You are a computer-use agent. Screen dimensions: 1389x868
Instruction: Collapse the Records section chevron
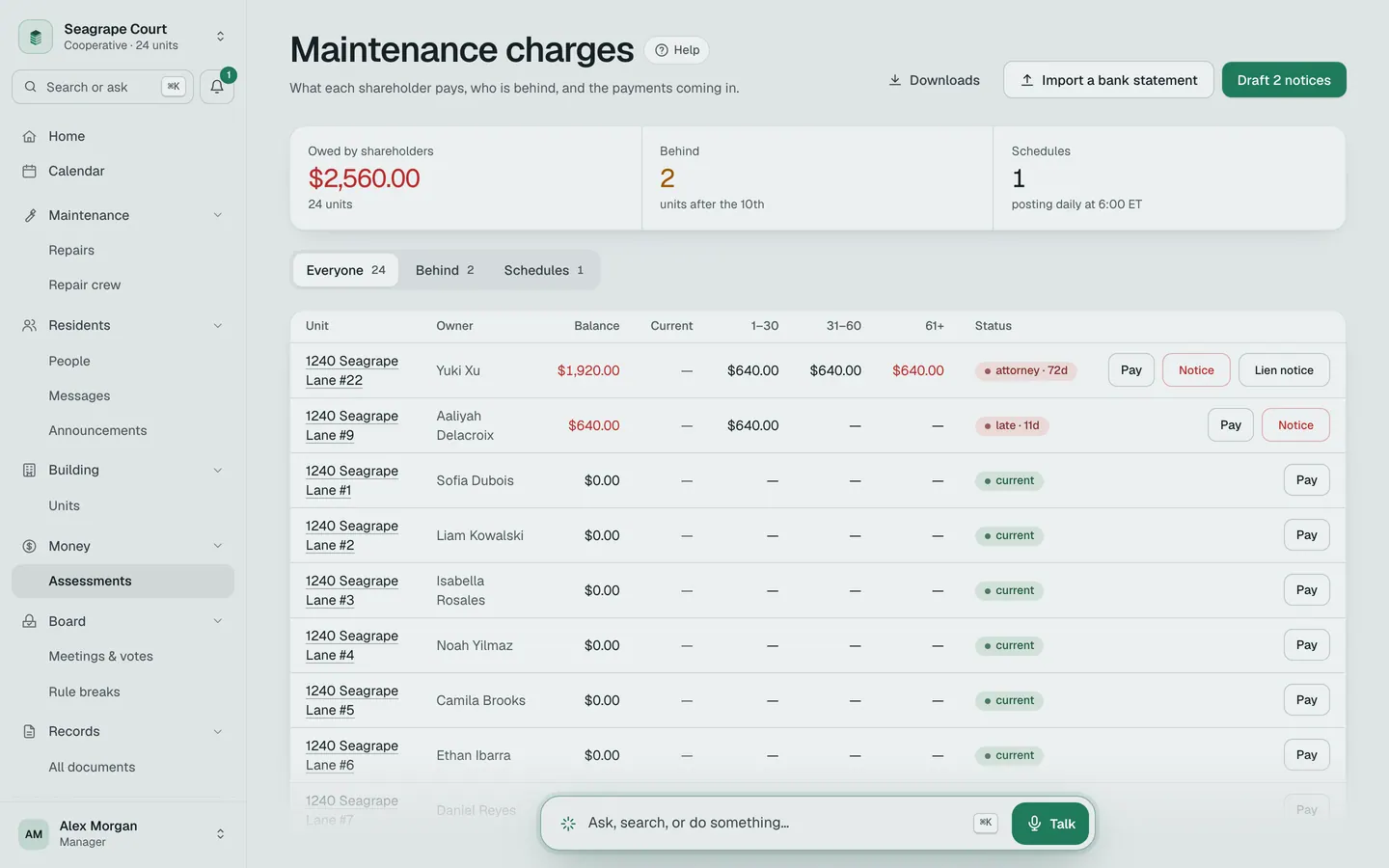coord(218,731)
